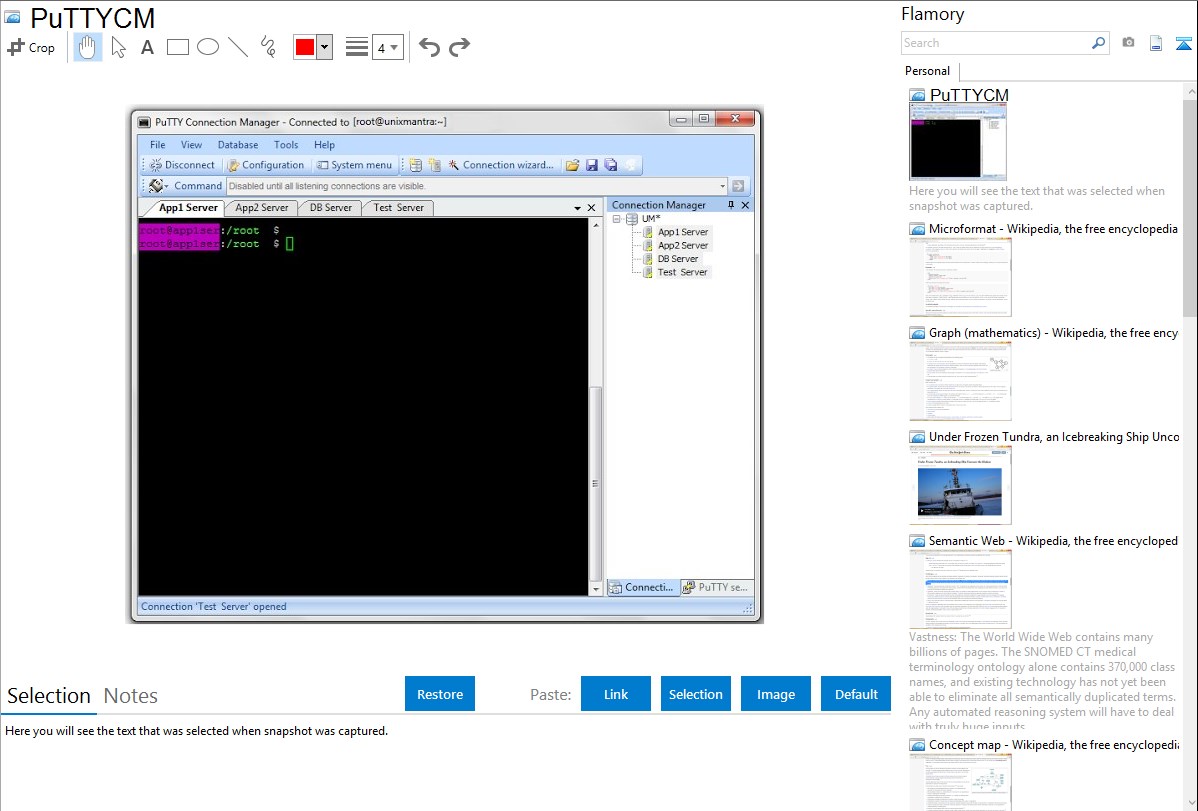Redo the last annotation
Screen dimensions: 1198x811
pyautogui.click(x=459, y=47)
